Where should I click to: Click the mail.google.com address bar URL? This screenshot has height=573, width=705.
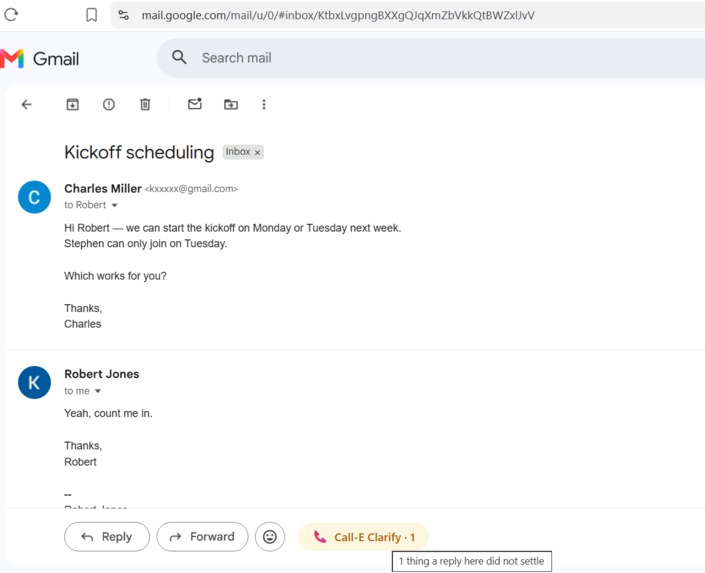338,16
